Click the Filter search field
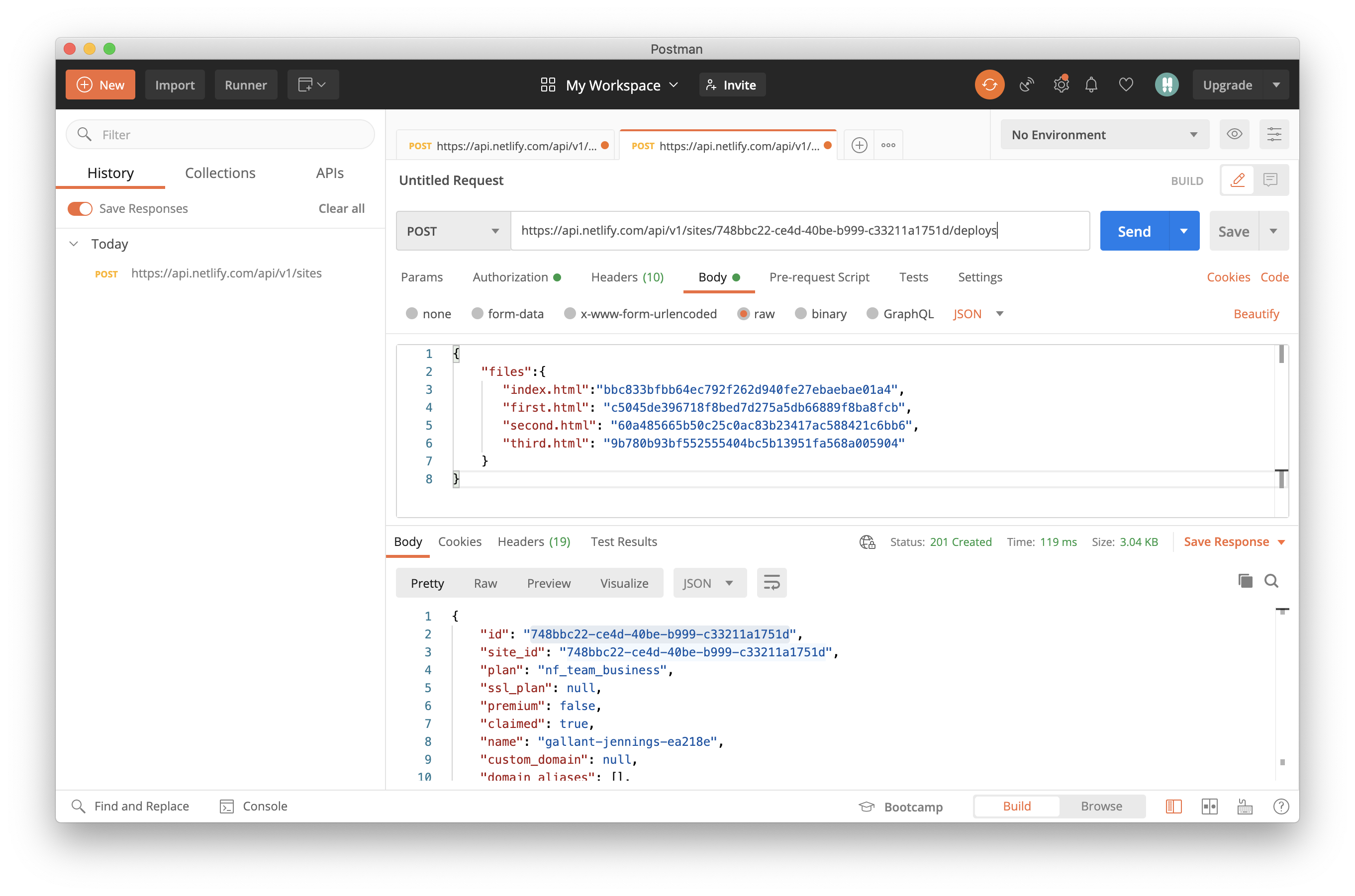The height and width of the screenshot is (896, 1355). 220,134
